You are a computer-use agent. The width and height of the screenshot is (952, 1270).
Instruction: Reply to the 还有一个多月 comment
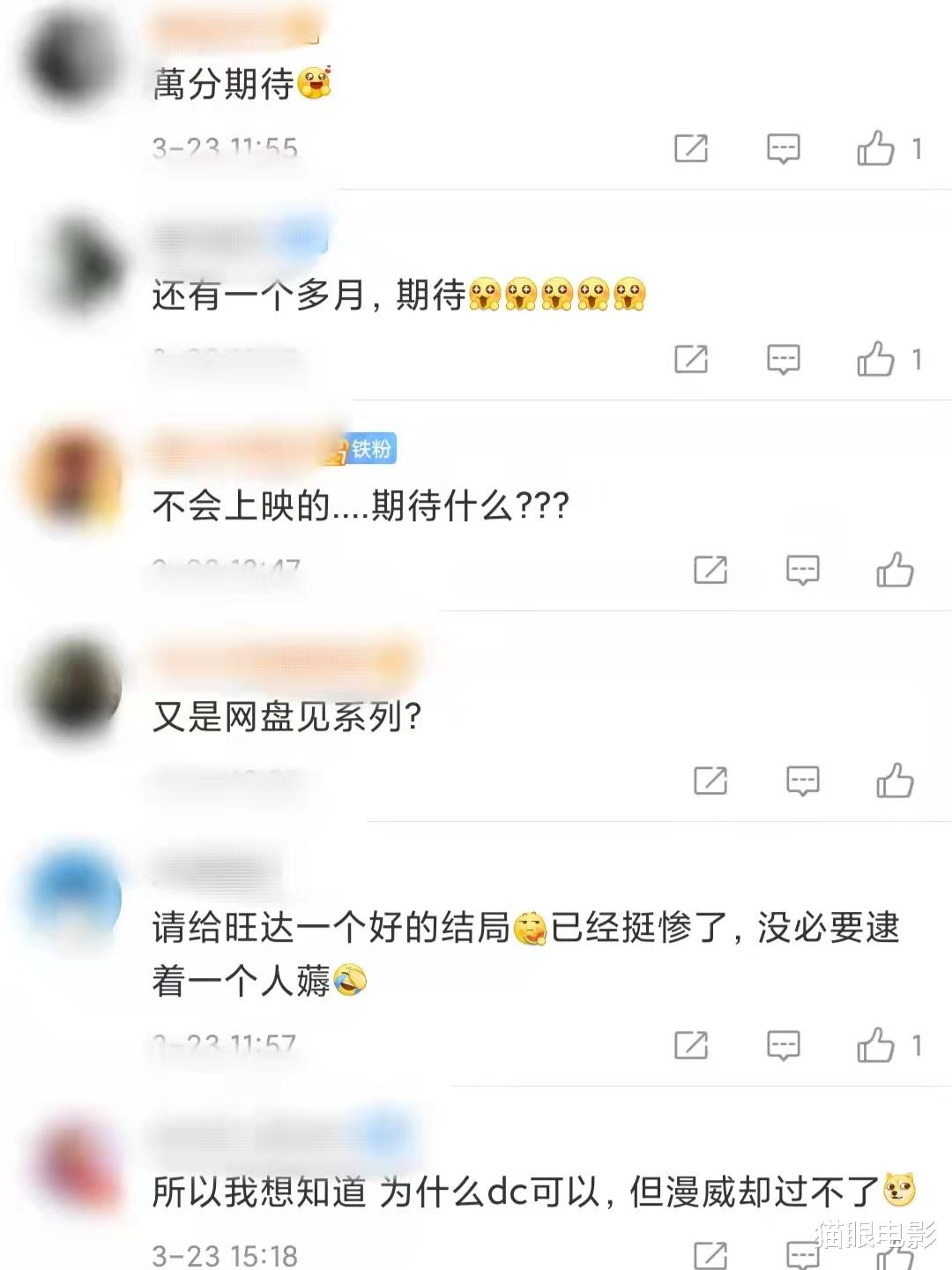tap(783, 360)
